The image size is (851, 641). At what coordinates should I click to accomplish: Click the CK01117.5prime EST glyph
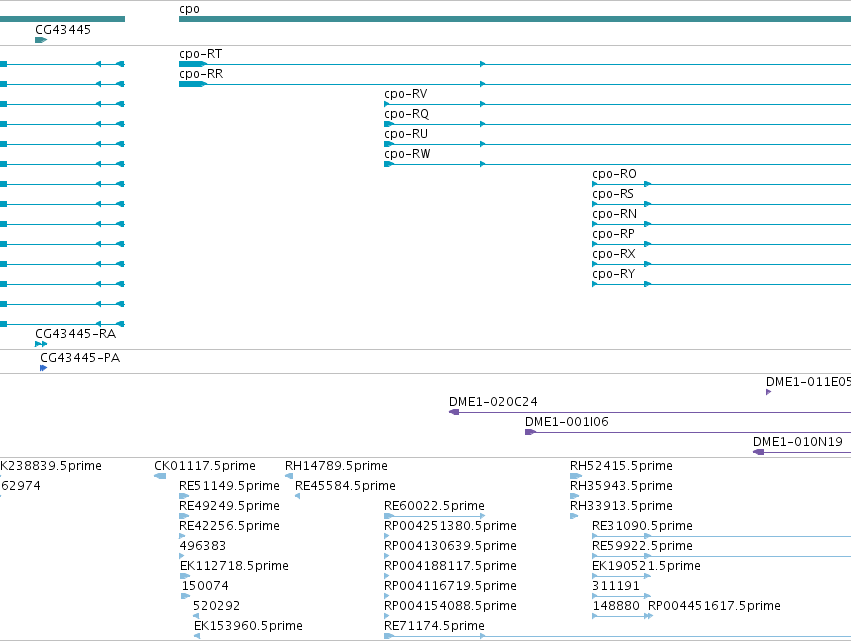(160, 476)
